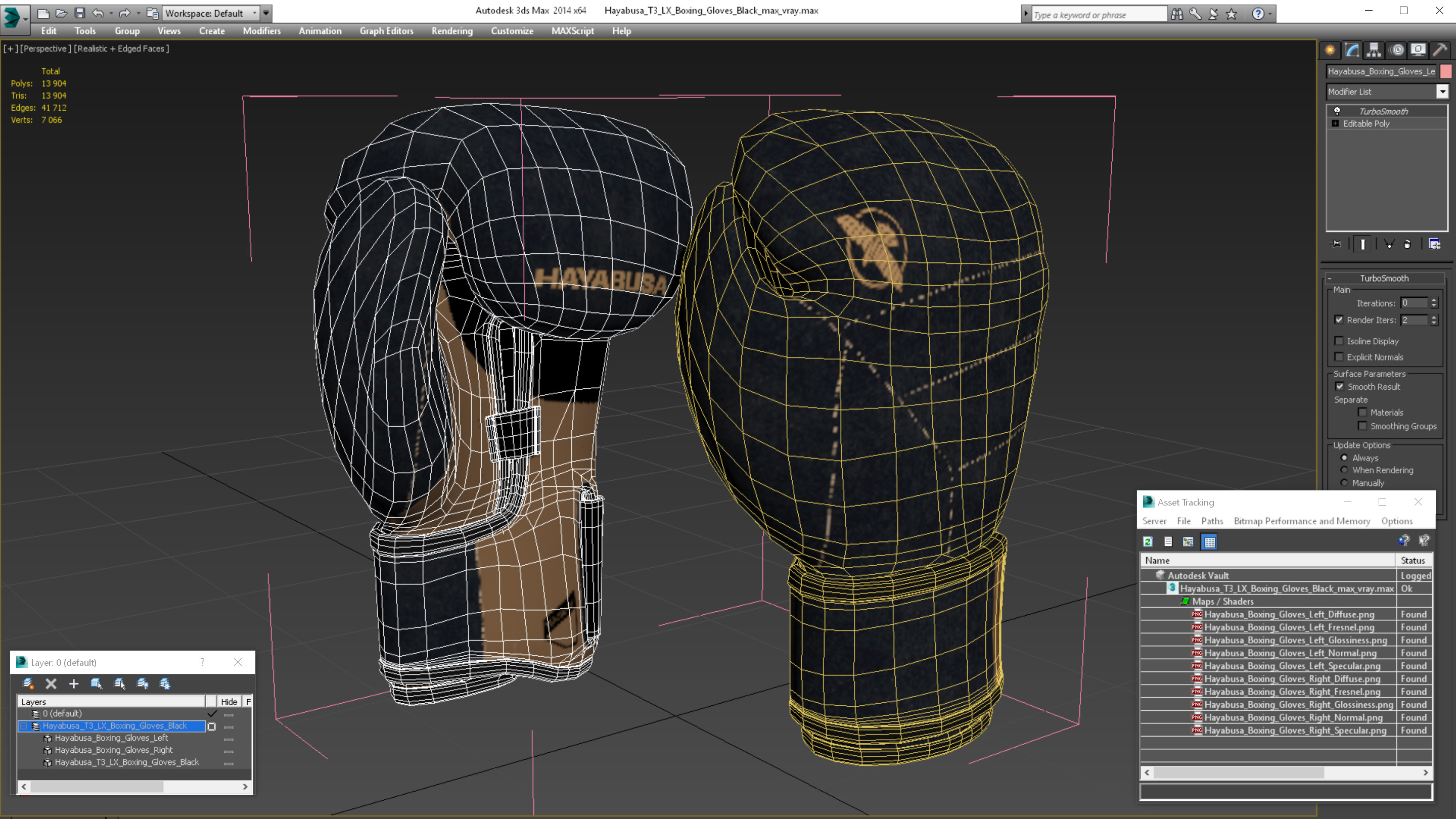The width and height of the screenshot is (1456, 819).
Task: Collapse the TurboSmooth rollout
Action: pyautogui.click(x=1384, y=278)
